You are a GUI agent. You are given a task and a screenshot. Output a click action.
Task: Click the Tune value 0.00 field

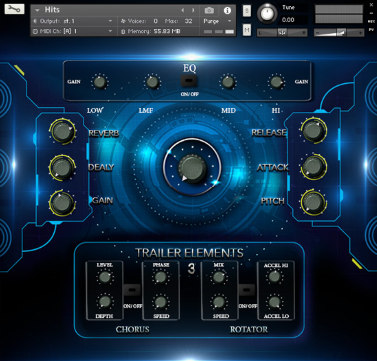(288, 20)
